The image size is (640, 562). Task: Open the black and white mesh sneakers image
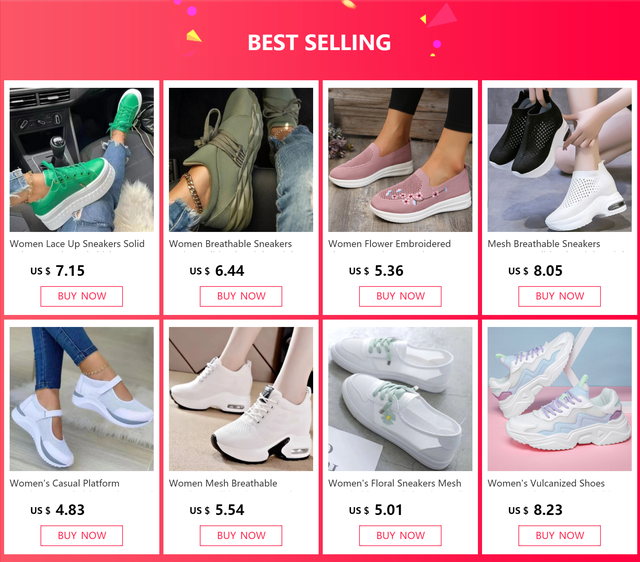click(x=560, y=160)
